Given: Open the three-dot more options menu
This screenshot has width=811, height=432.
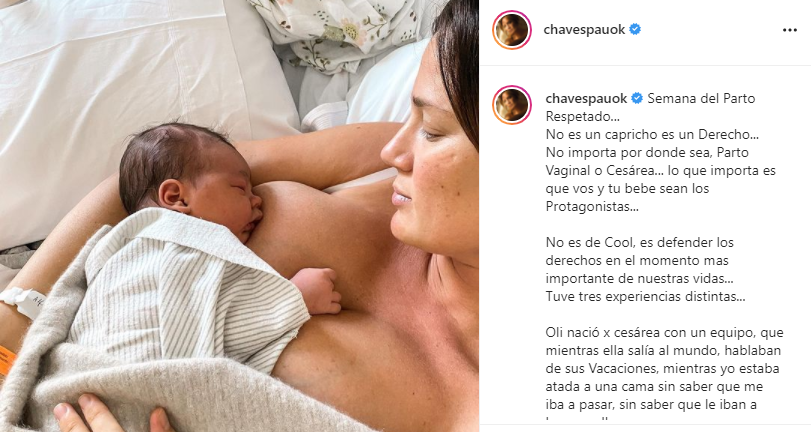Looking at the screenshot, I should (789, 31).
